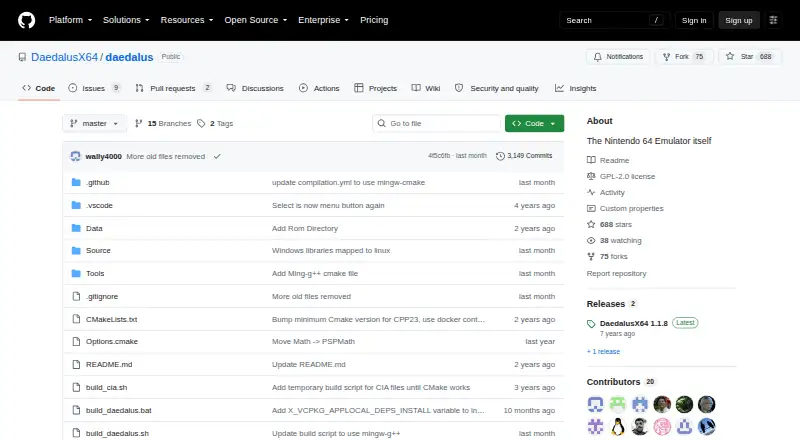Open wally4000 author profile link

[x=104, y=156]
